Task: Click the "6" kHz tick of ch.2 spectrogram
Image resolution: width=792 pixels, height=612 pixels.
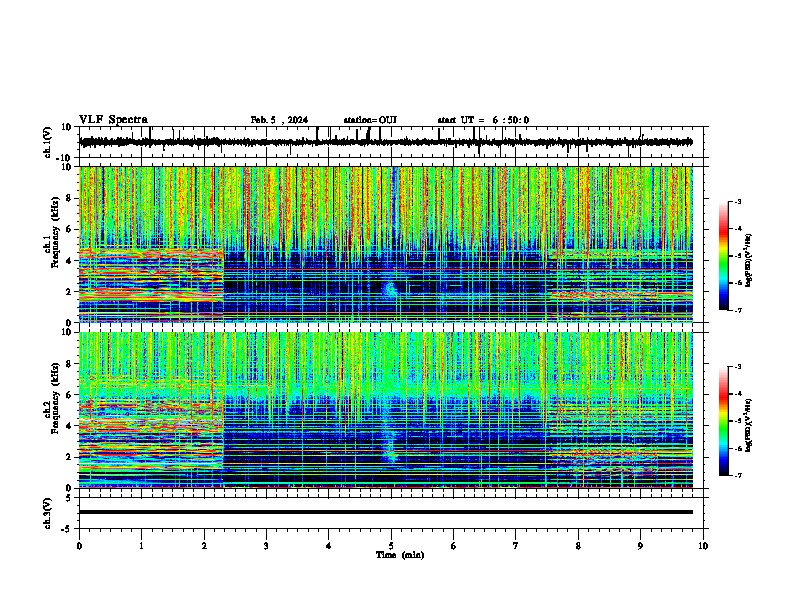Action: 69,394
